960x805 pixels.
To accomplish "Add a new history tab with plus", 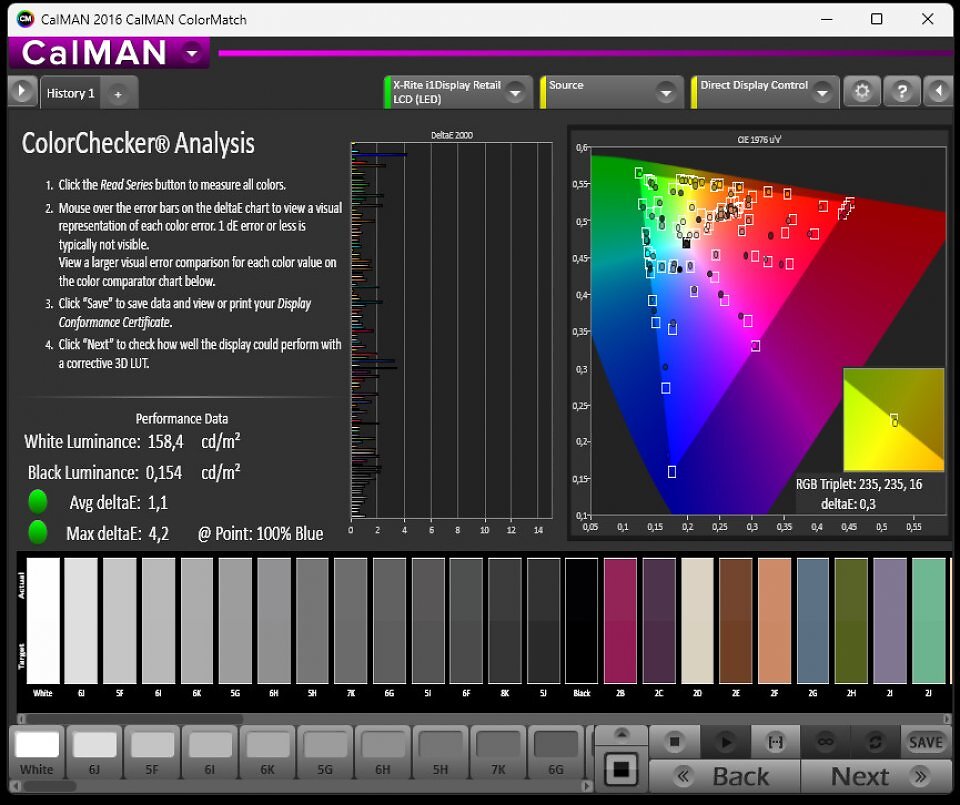I will [118, 94].
